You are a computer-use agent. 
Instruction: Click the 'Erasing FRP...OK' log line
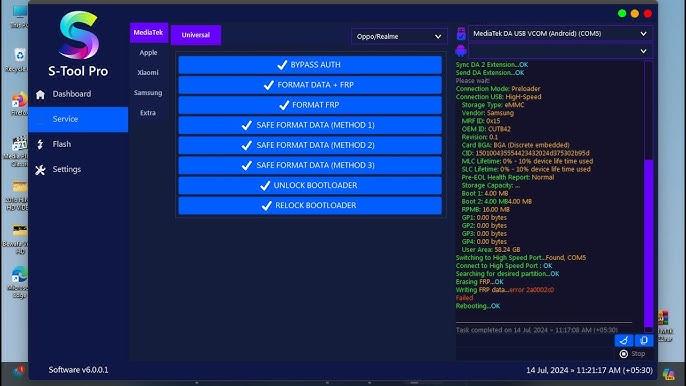click(480, 282)
